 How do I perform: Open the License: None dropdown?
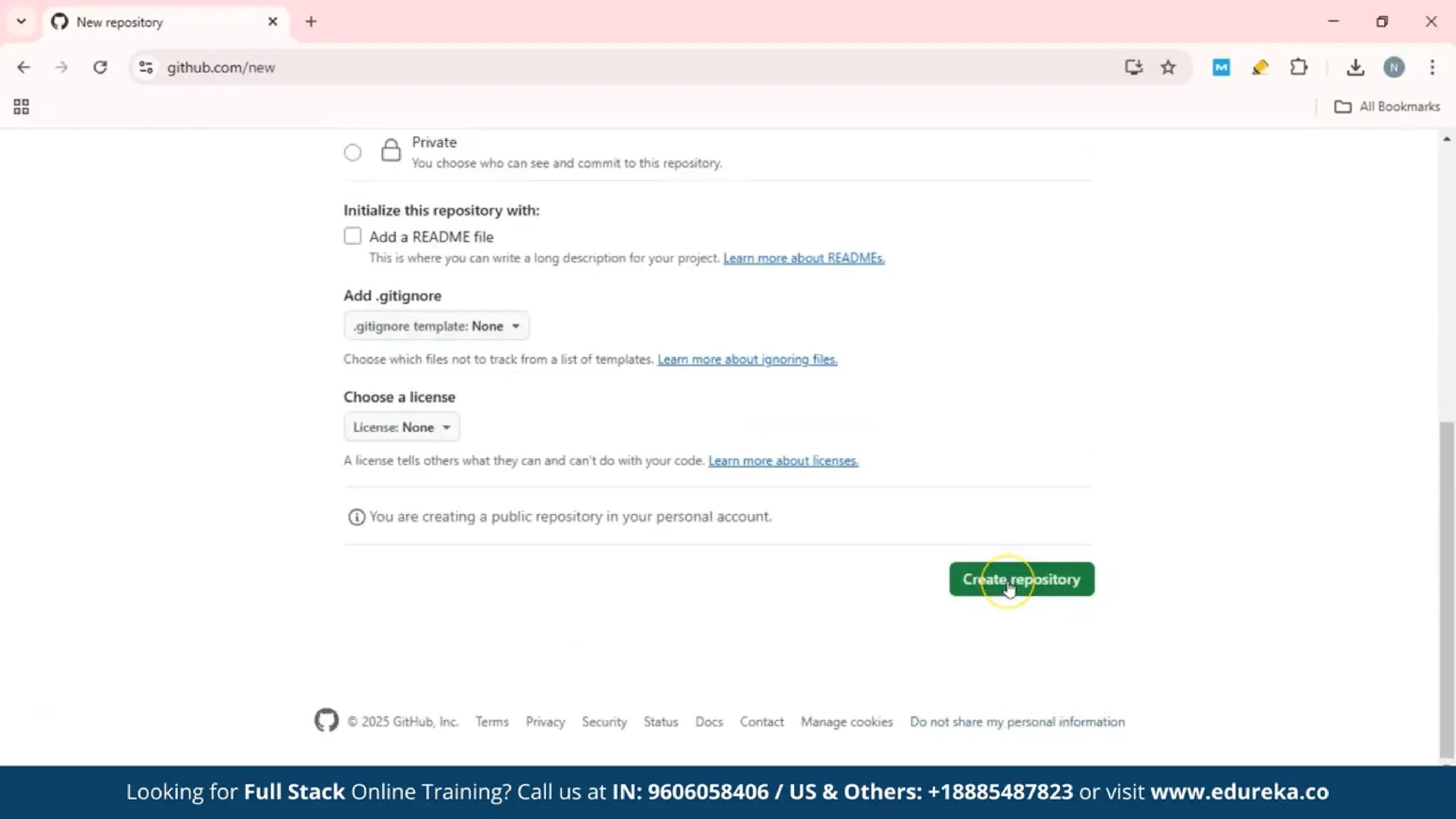click(402, 427)
